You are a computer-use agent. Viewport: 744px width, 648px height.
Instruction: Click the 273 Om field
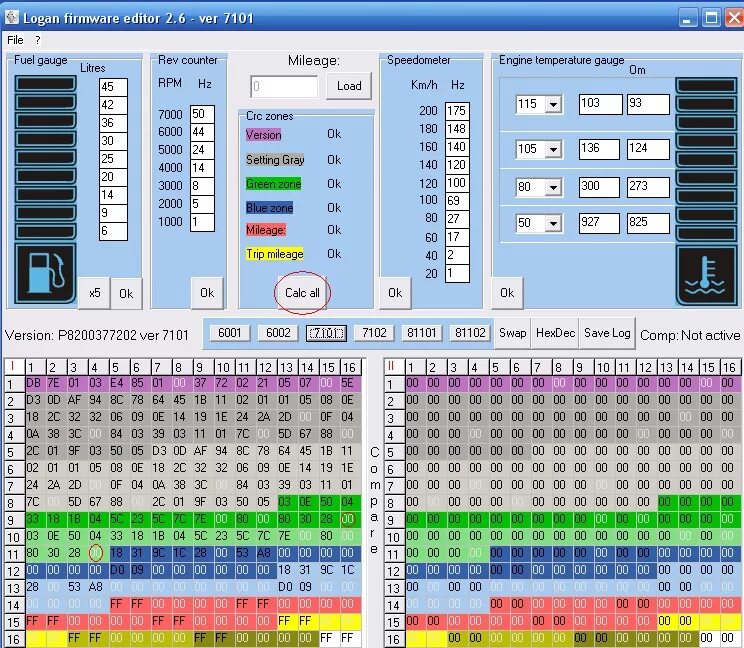pyautogui.click(x=648, y=187)
